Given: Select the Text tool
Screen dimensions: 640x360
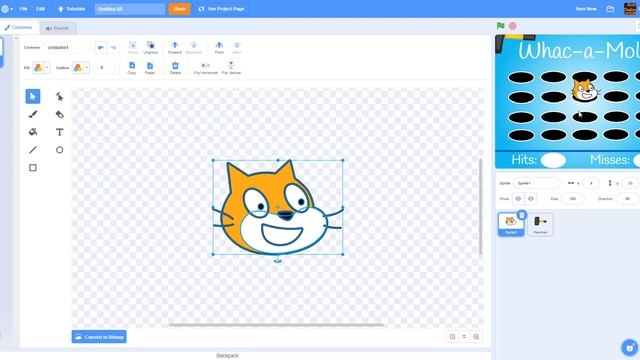Looking at the screenshot, I should [x=60, y=132].
